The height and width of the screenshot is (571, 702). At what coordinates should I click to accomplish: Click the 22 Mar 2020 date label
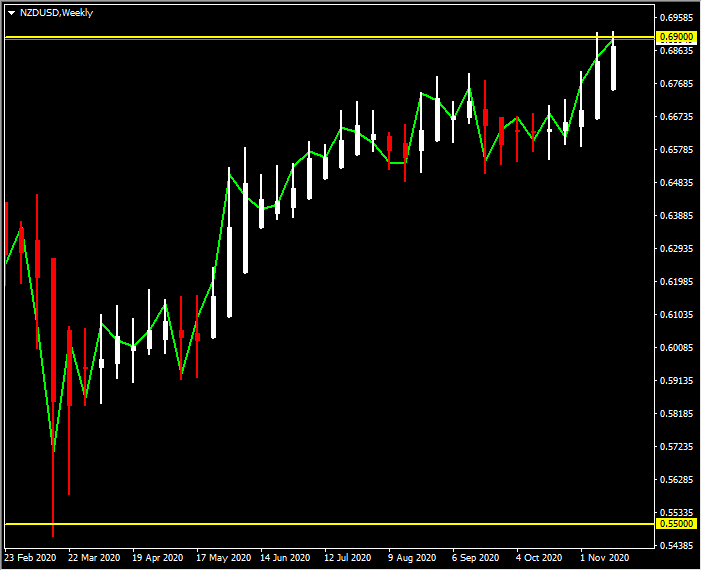point(95,557)
